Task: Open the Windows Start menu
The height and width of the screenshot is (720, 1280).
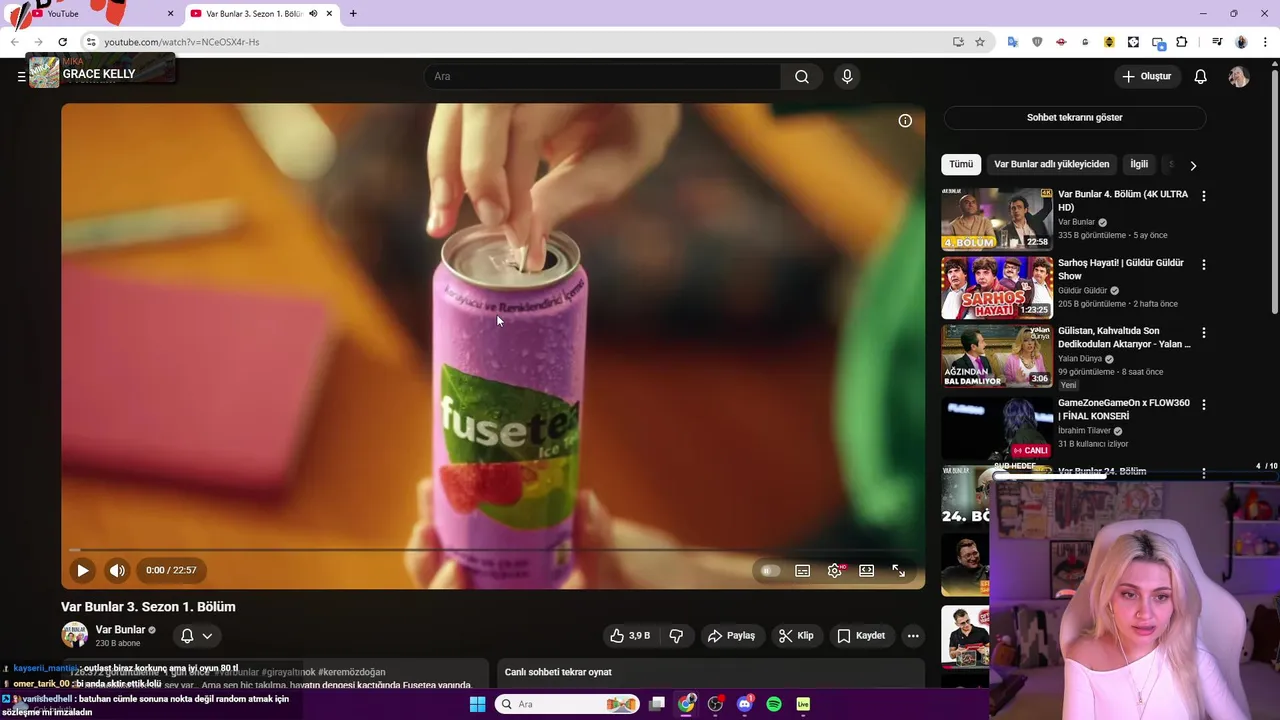Action: tap(478, 704)
